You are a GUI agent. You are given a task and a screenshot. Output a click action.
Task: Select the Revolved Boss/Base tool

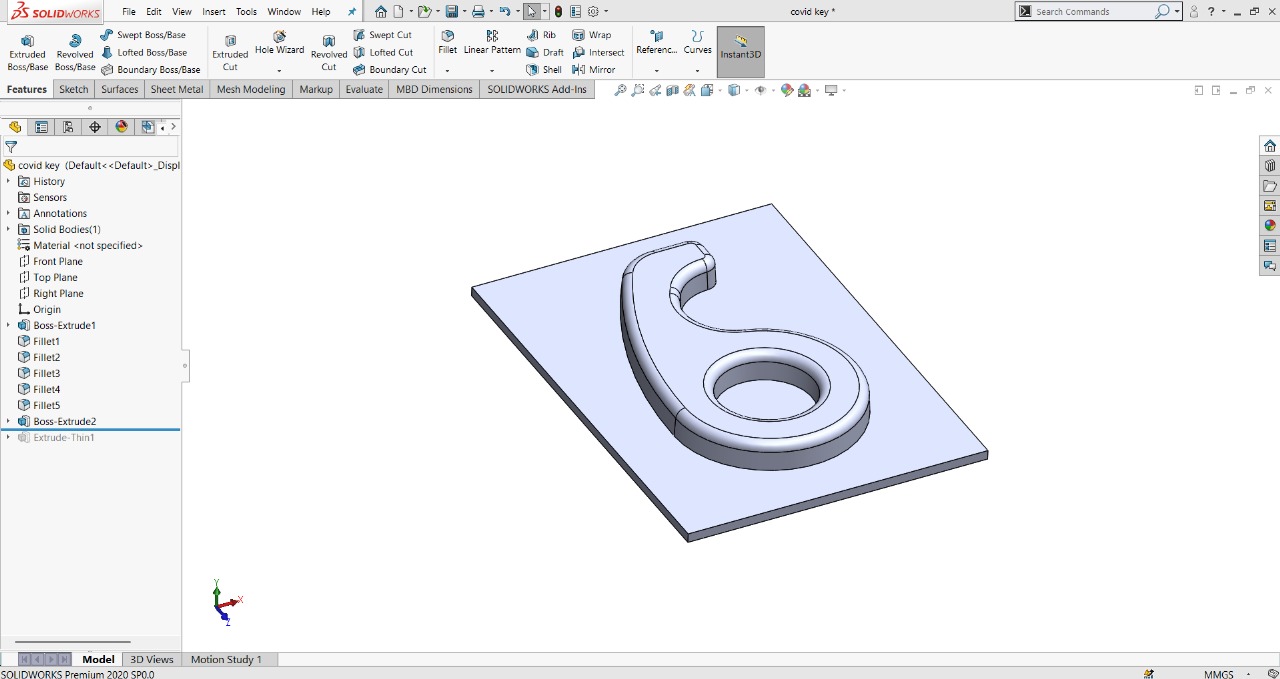click(x=75, y=53)
